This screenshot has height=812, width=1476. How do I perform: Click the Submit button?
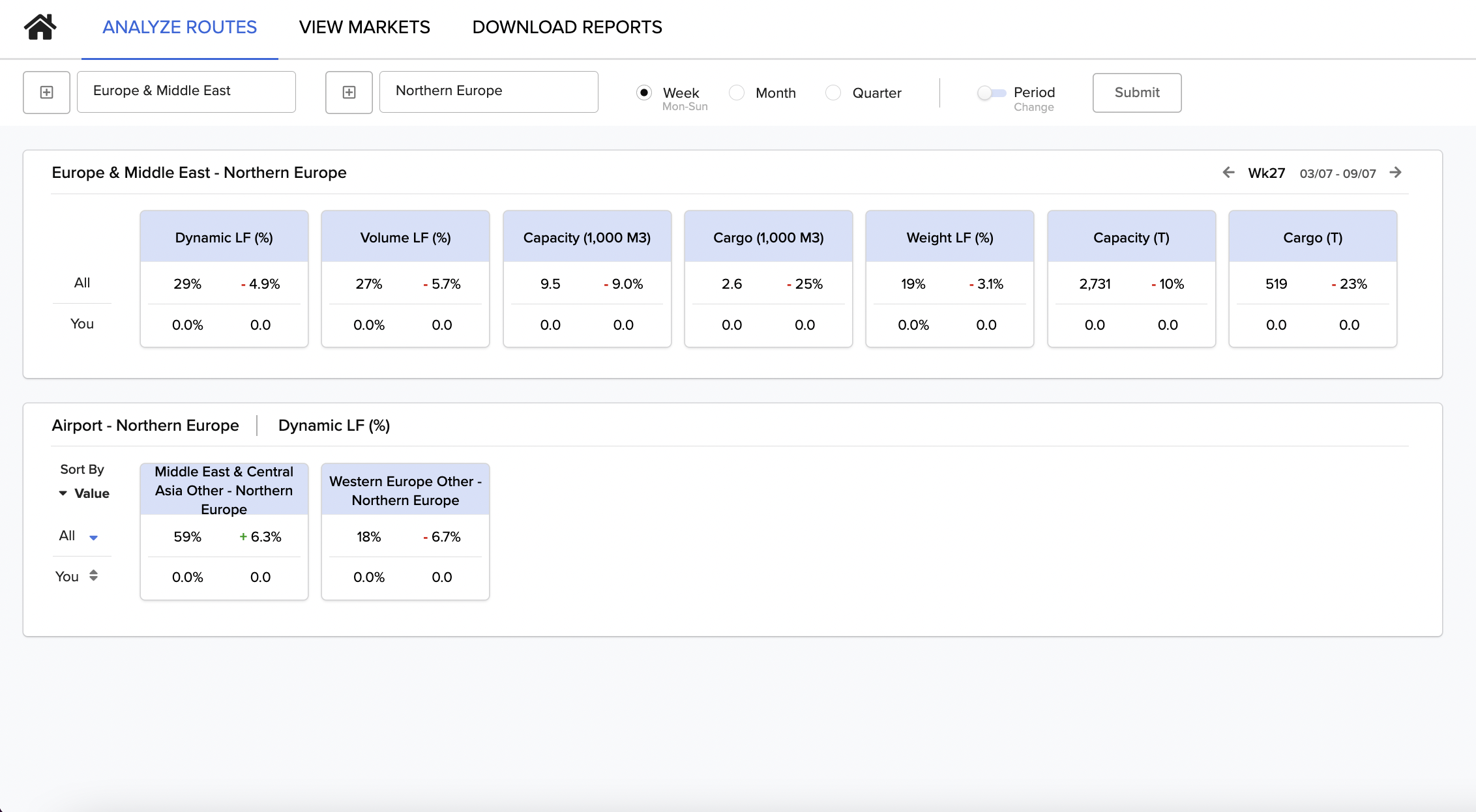1137,93
